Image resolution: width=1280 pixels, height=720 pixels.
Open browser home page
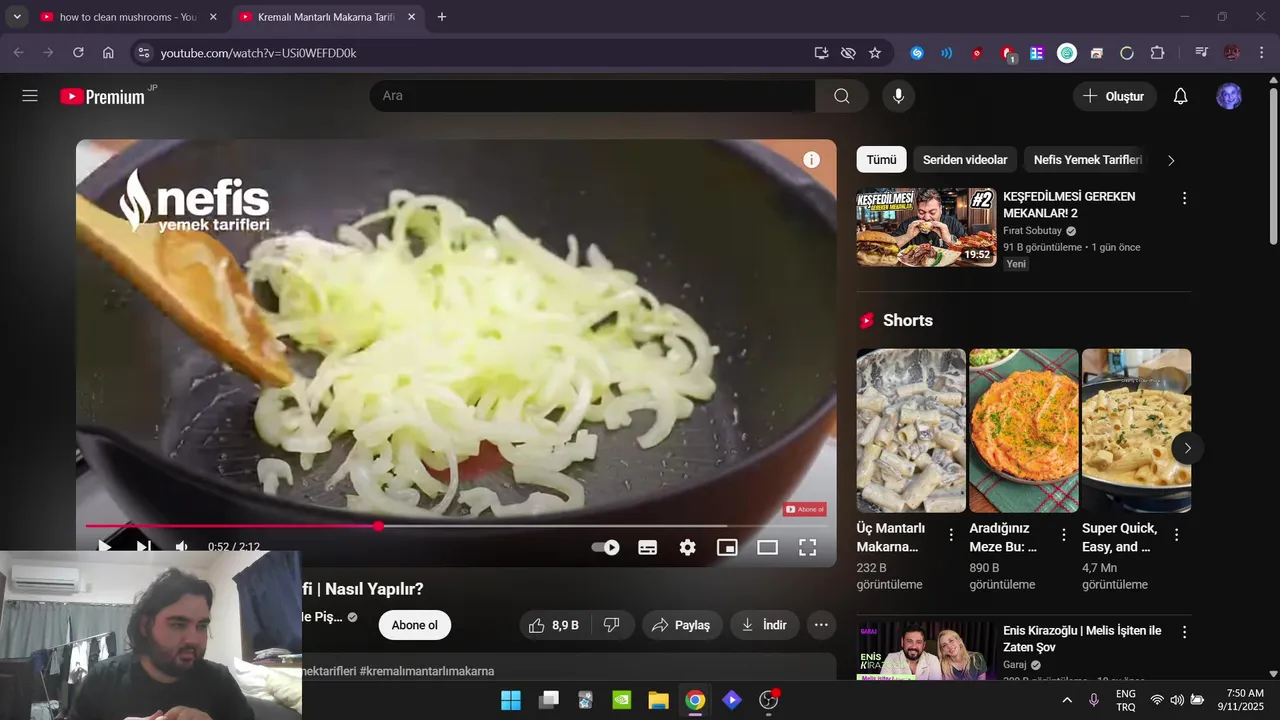[108, 53]
